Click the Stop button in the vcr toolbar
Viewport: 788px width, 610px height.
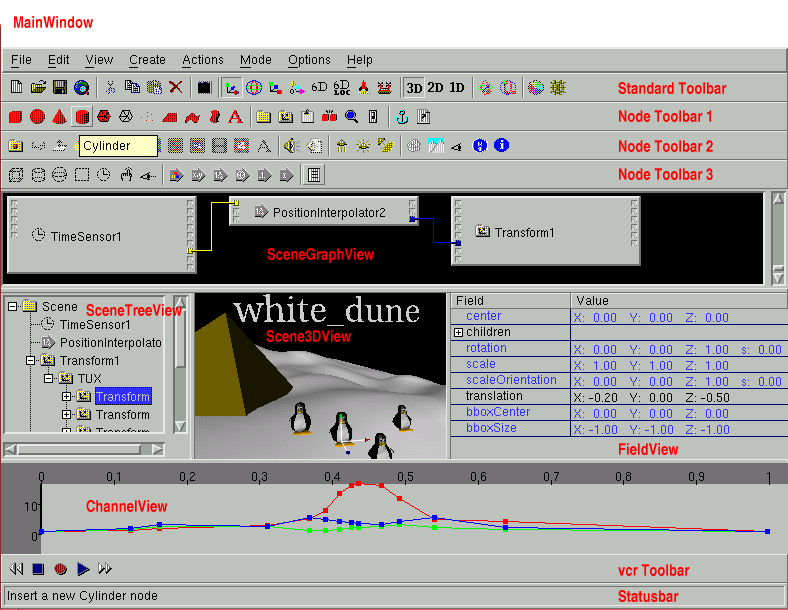(38, 569)
